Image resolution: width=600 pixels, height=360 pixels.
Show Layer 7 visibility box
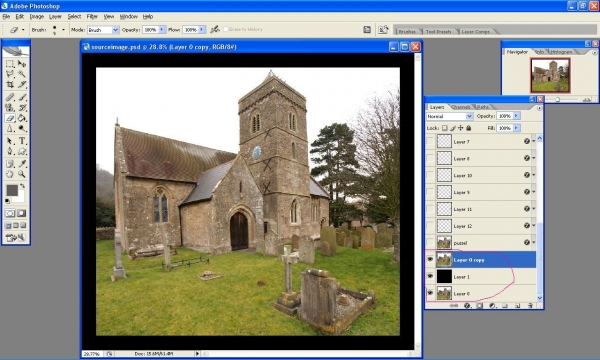tap(430, 142)
